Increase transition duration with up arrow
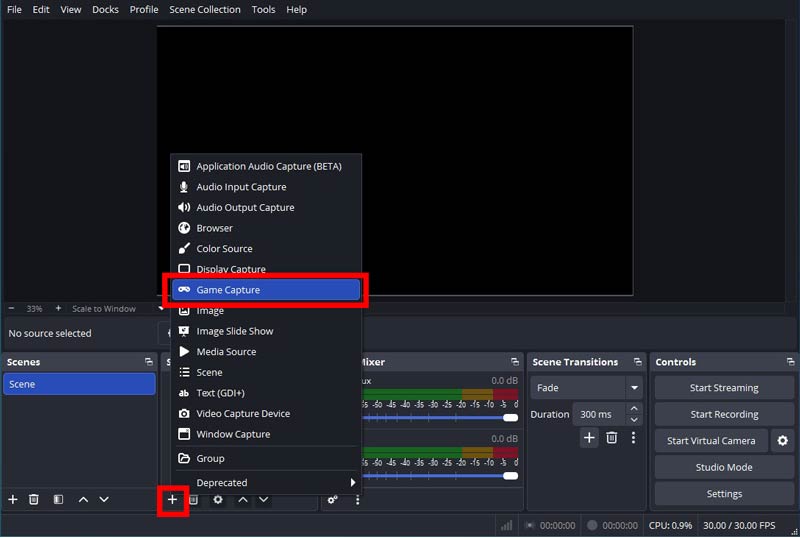This screenshot has width=800, height=538. pos(634,408)
